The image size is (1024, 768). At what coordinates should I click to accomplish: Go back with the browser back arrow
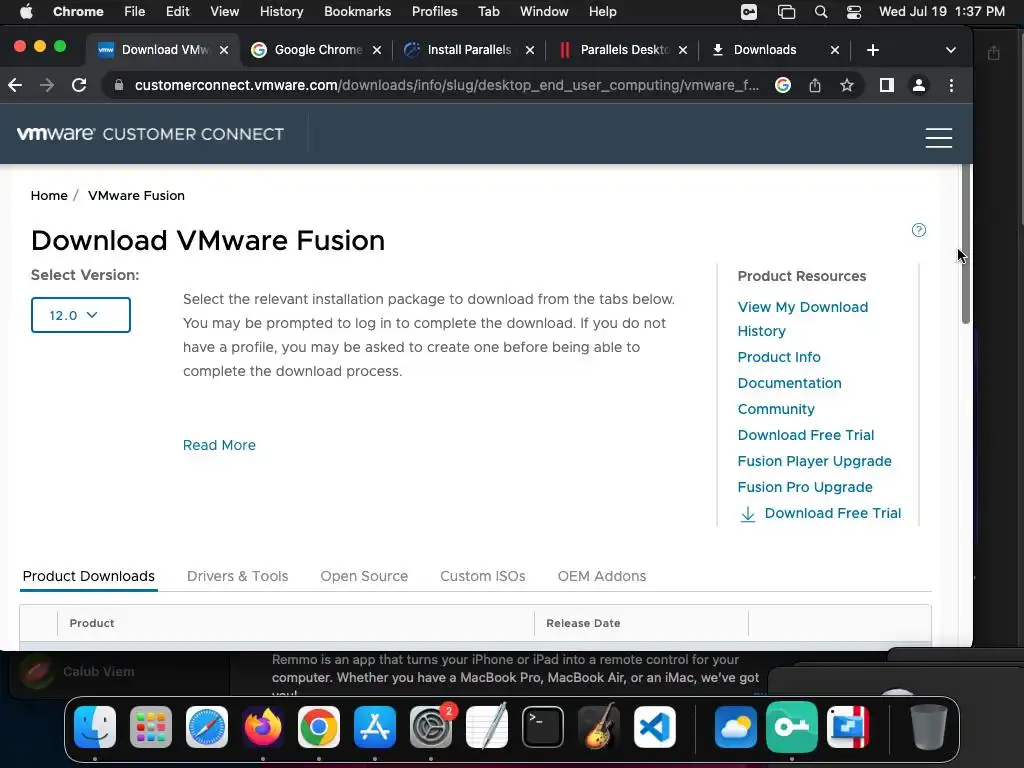pyautogui.click(x=15, y=85)
